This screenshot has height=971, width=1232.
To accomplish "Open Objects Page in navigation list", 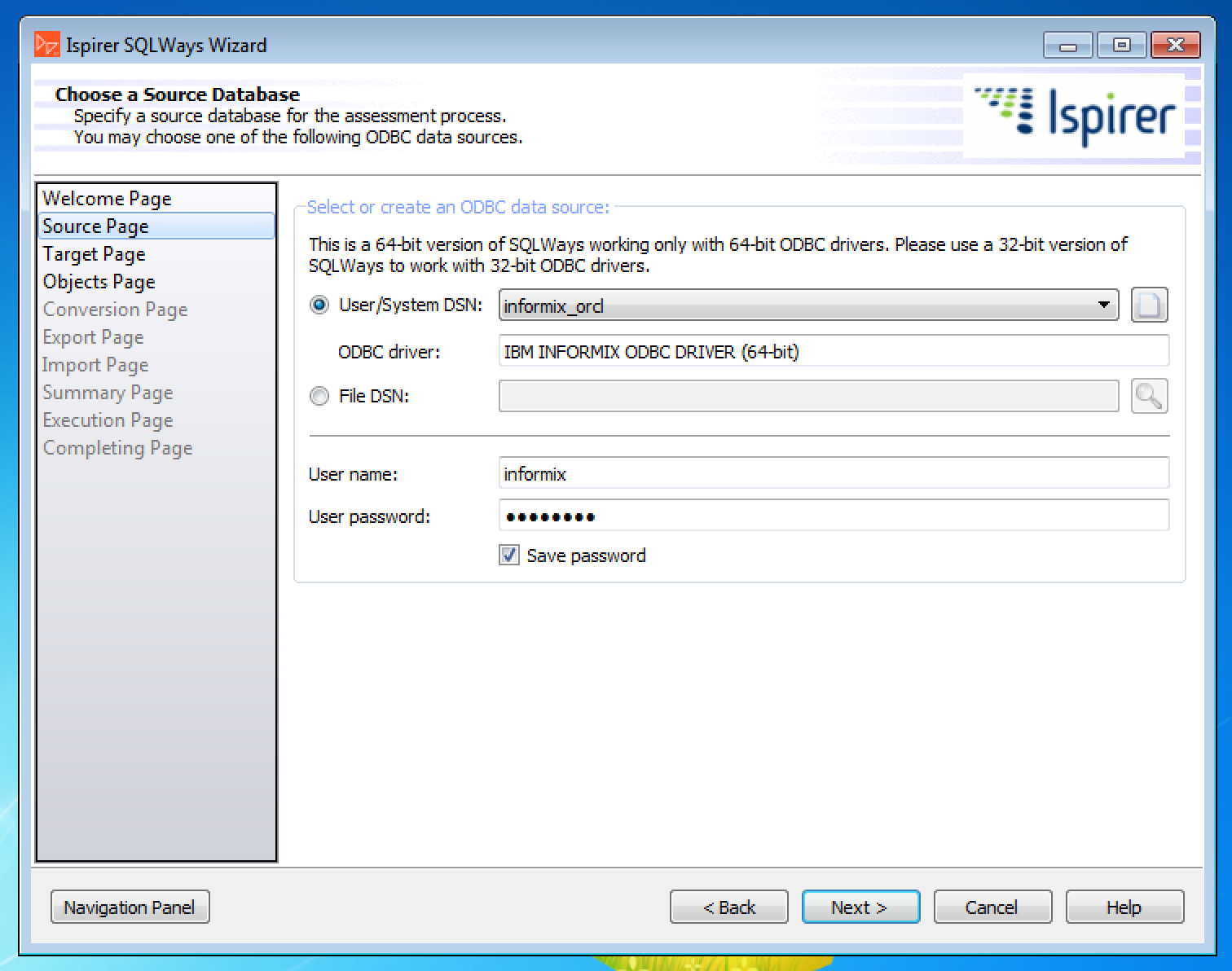I will coord(156,282).
